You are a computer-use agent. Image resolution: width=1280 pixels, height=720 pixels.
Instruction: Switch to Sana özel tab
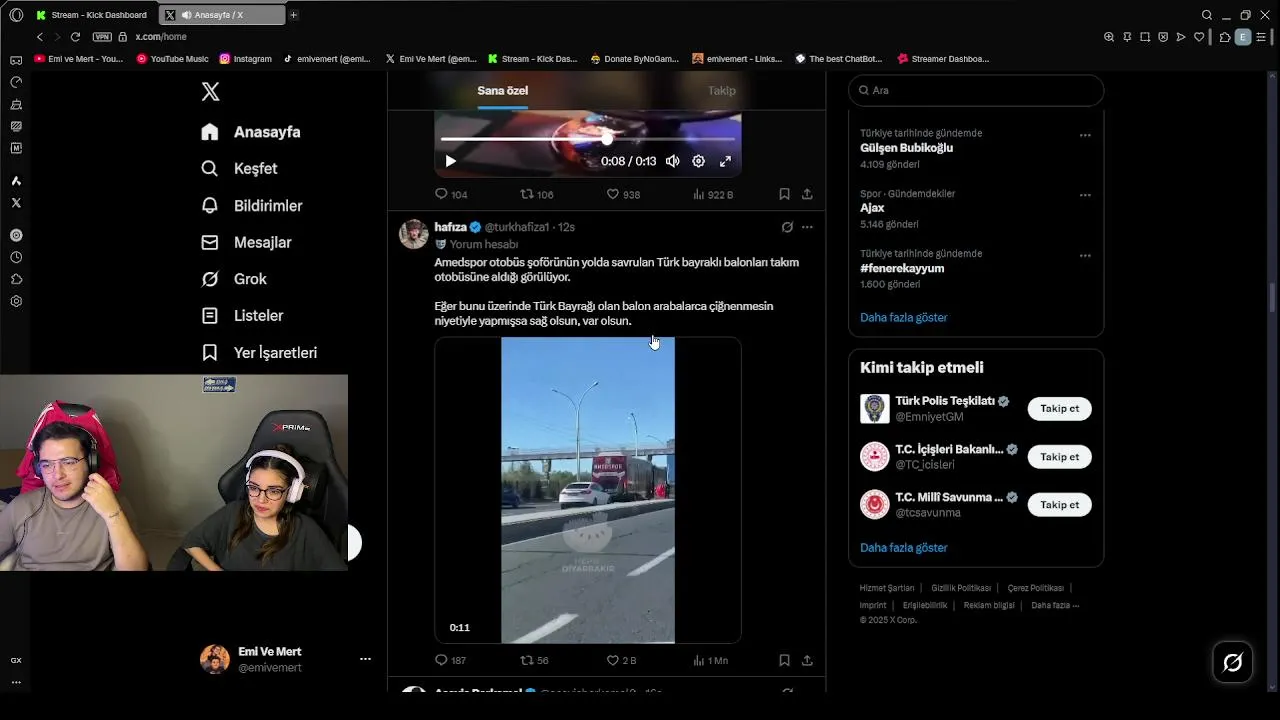[502, 90]
